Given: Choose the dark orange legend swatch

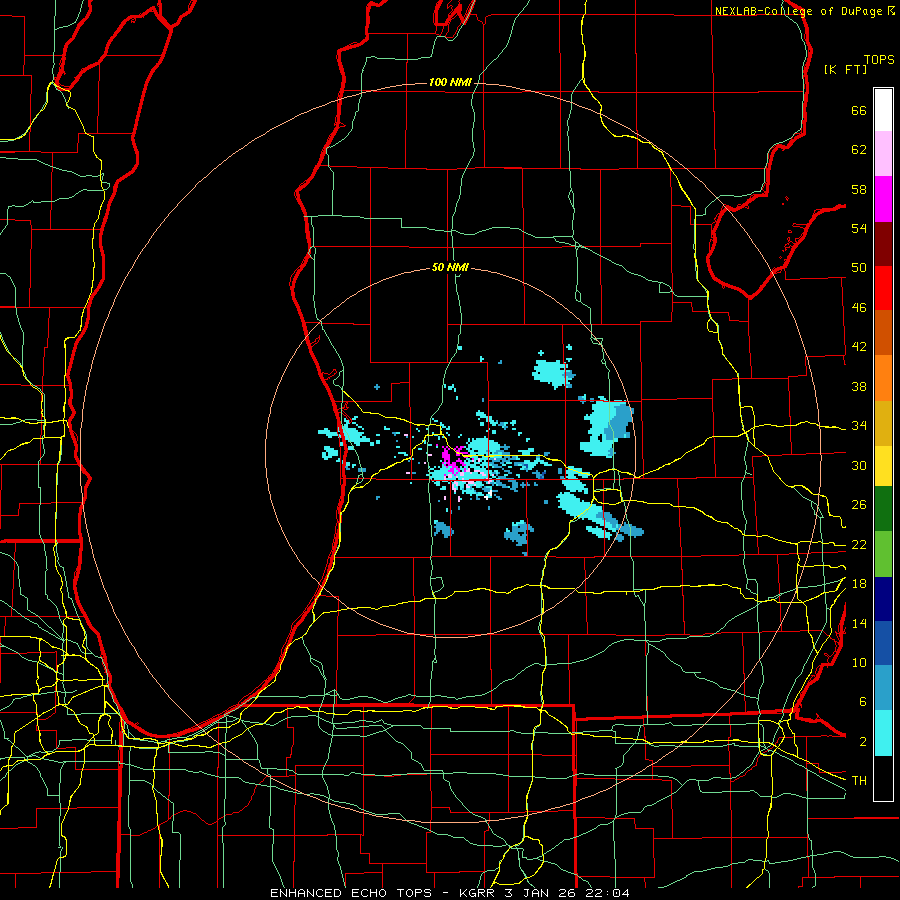Looking at the screenshot, I should (x=883, y=332).
